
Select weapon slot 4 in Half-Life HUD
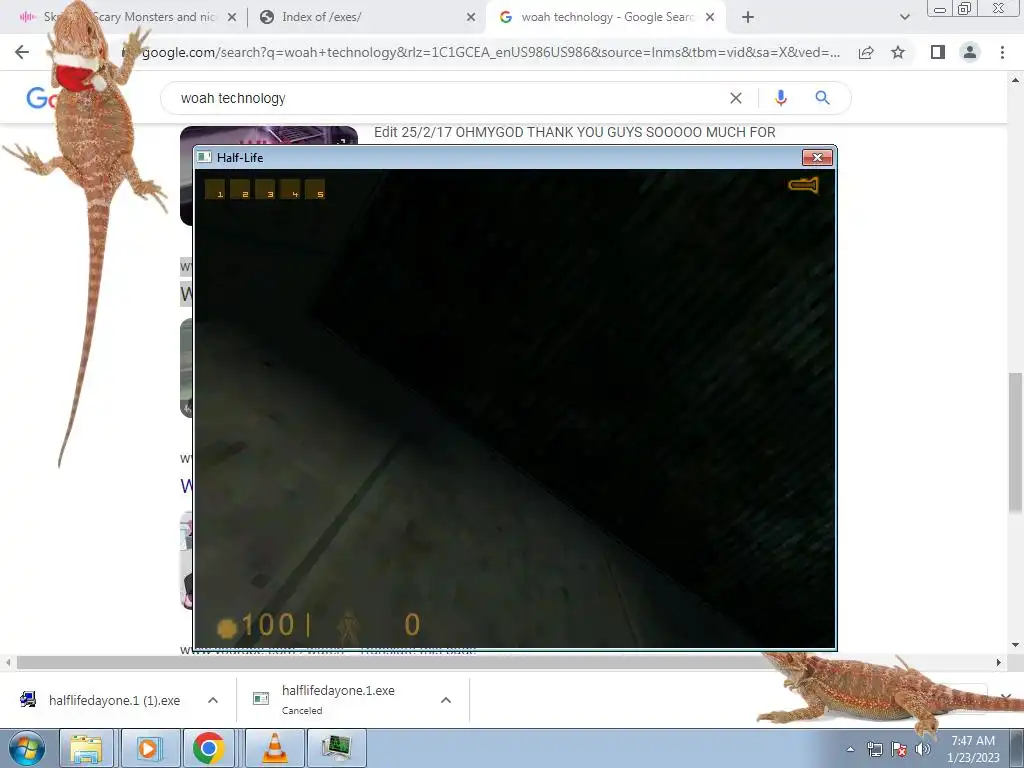289,189
